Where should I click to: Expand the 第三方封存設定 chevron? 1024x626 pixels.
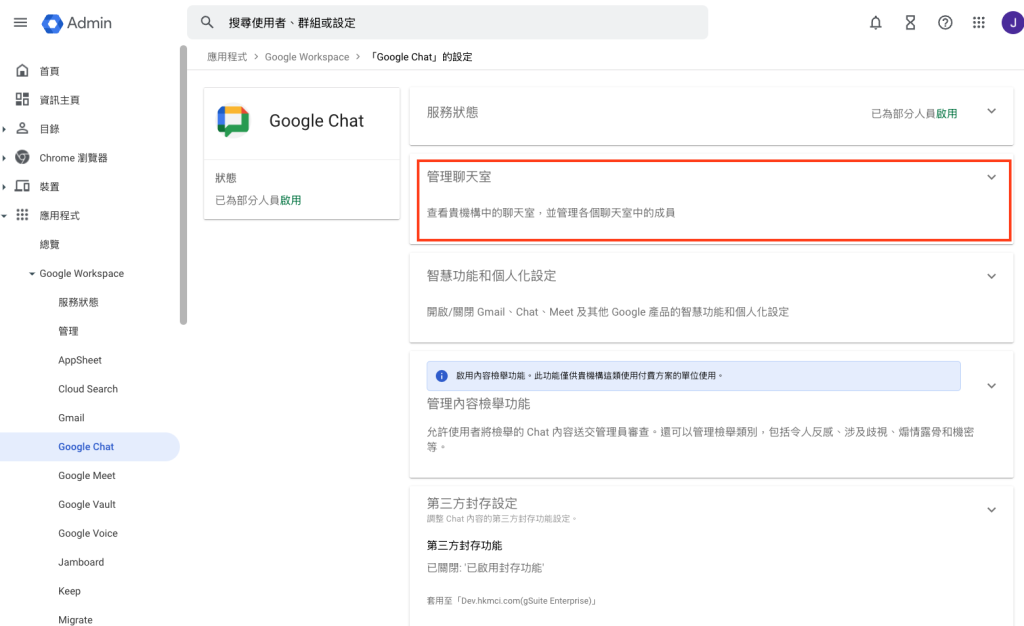tap(991, 510)
